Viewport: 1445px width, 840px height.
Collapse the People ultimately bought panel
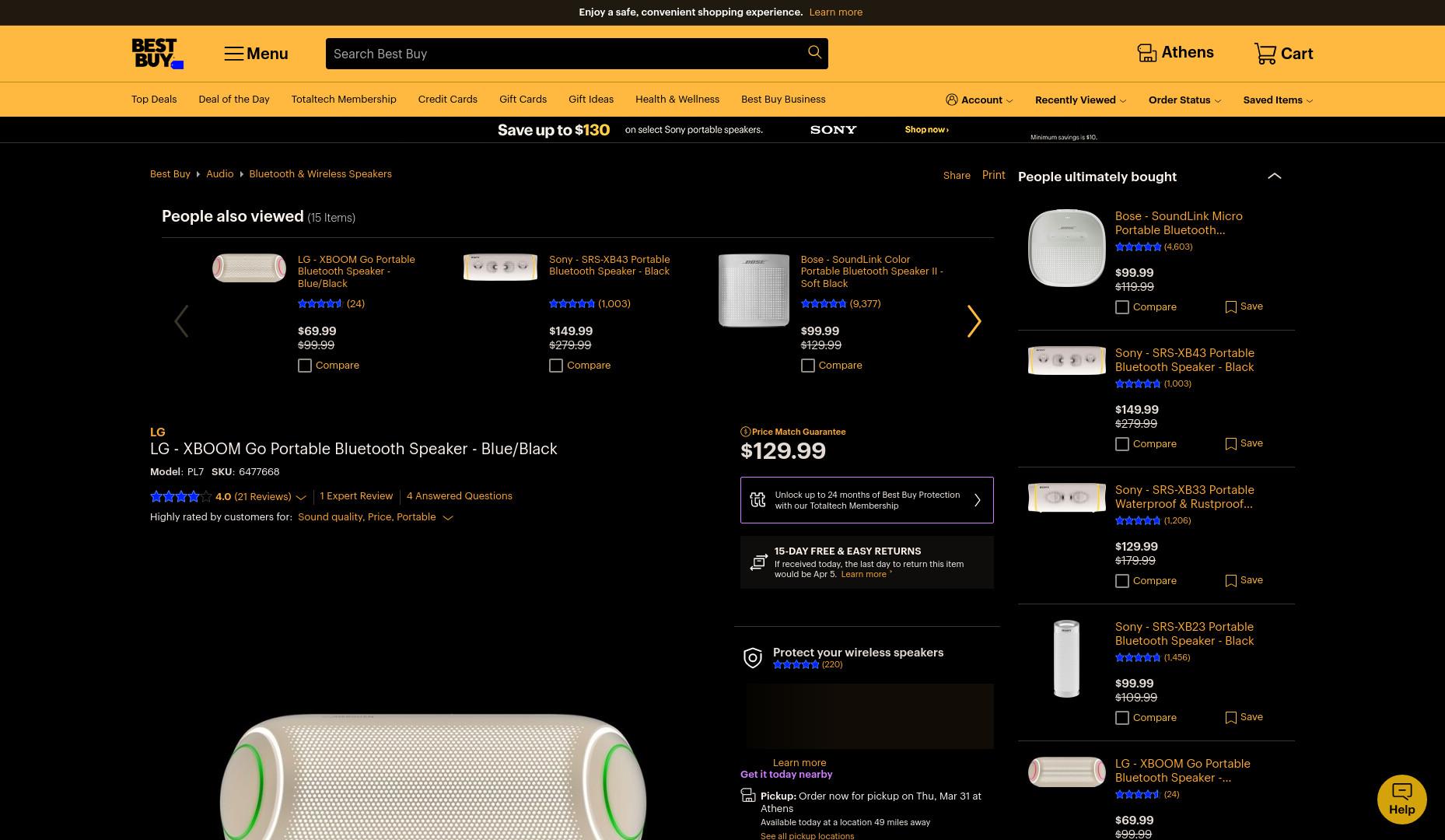[x=1274, y=176]
